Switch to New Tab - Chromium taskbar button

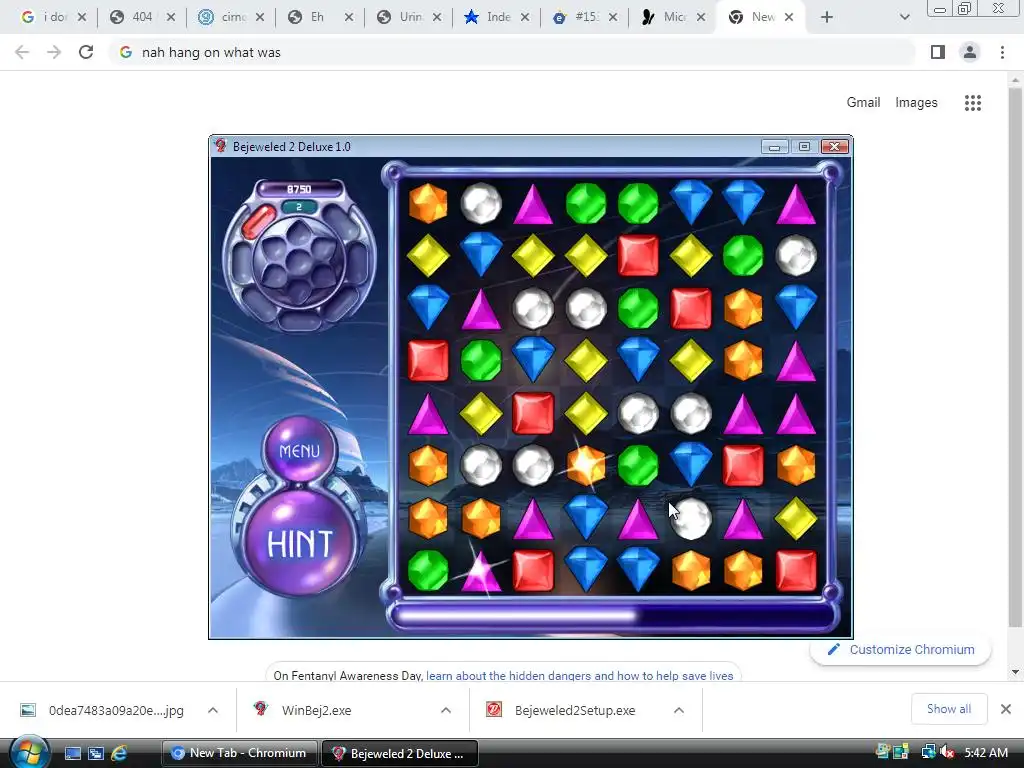tap(239, 753)
